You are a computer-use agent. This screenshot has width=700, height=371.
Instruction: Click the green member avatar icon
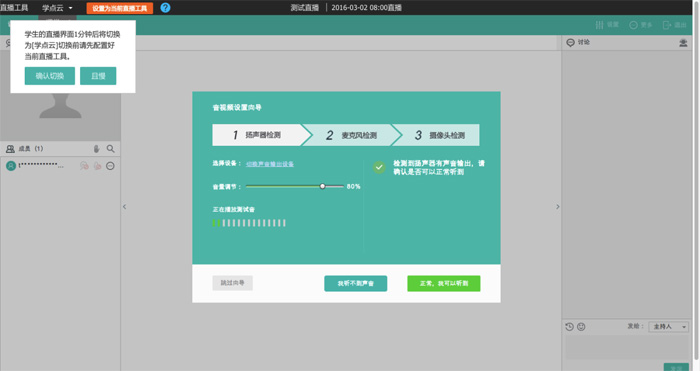point(11,166)
